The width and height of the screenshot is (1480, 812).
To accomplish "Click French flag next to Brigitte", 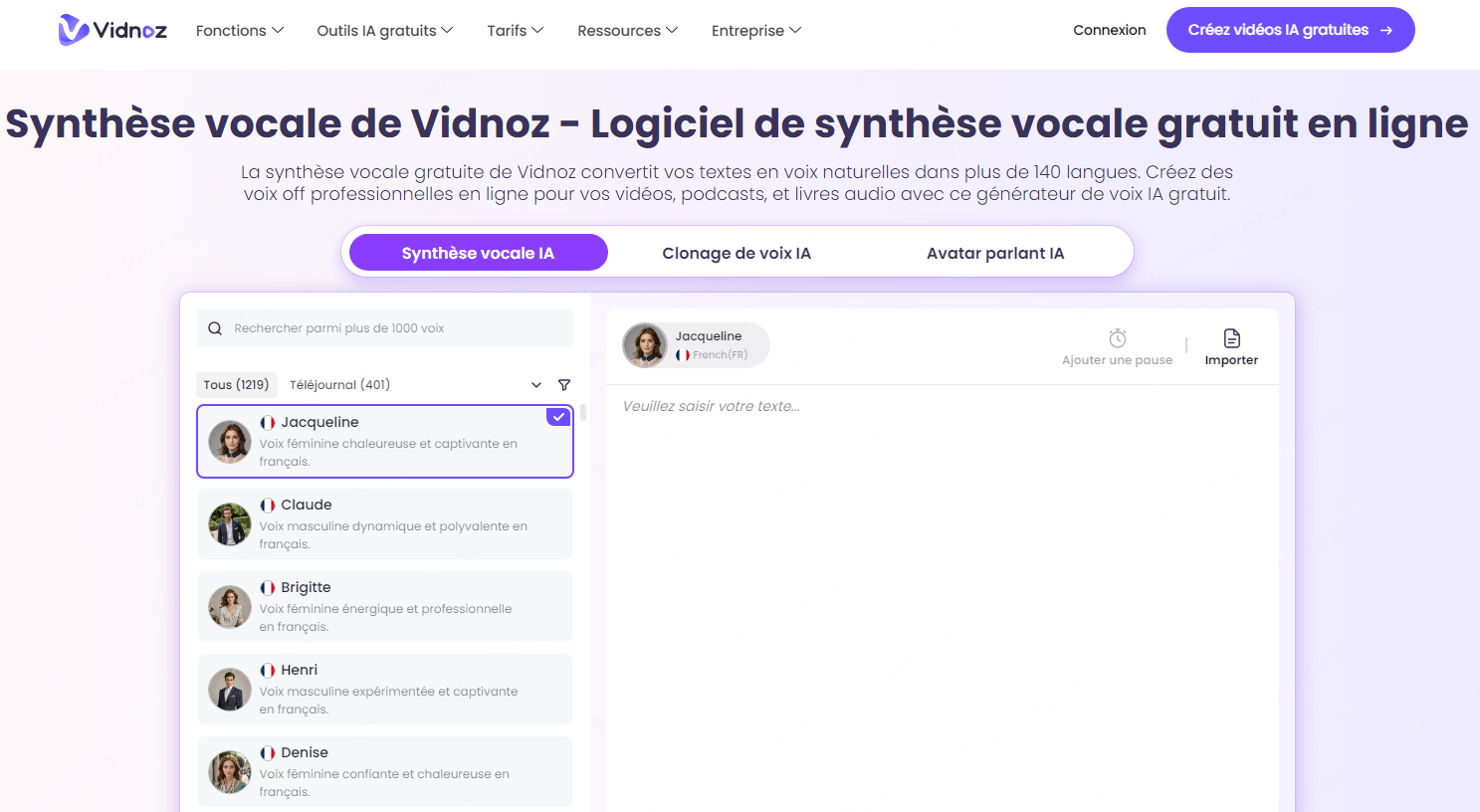I will point(268,588).
